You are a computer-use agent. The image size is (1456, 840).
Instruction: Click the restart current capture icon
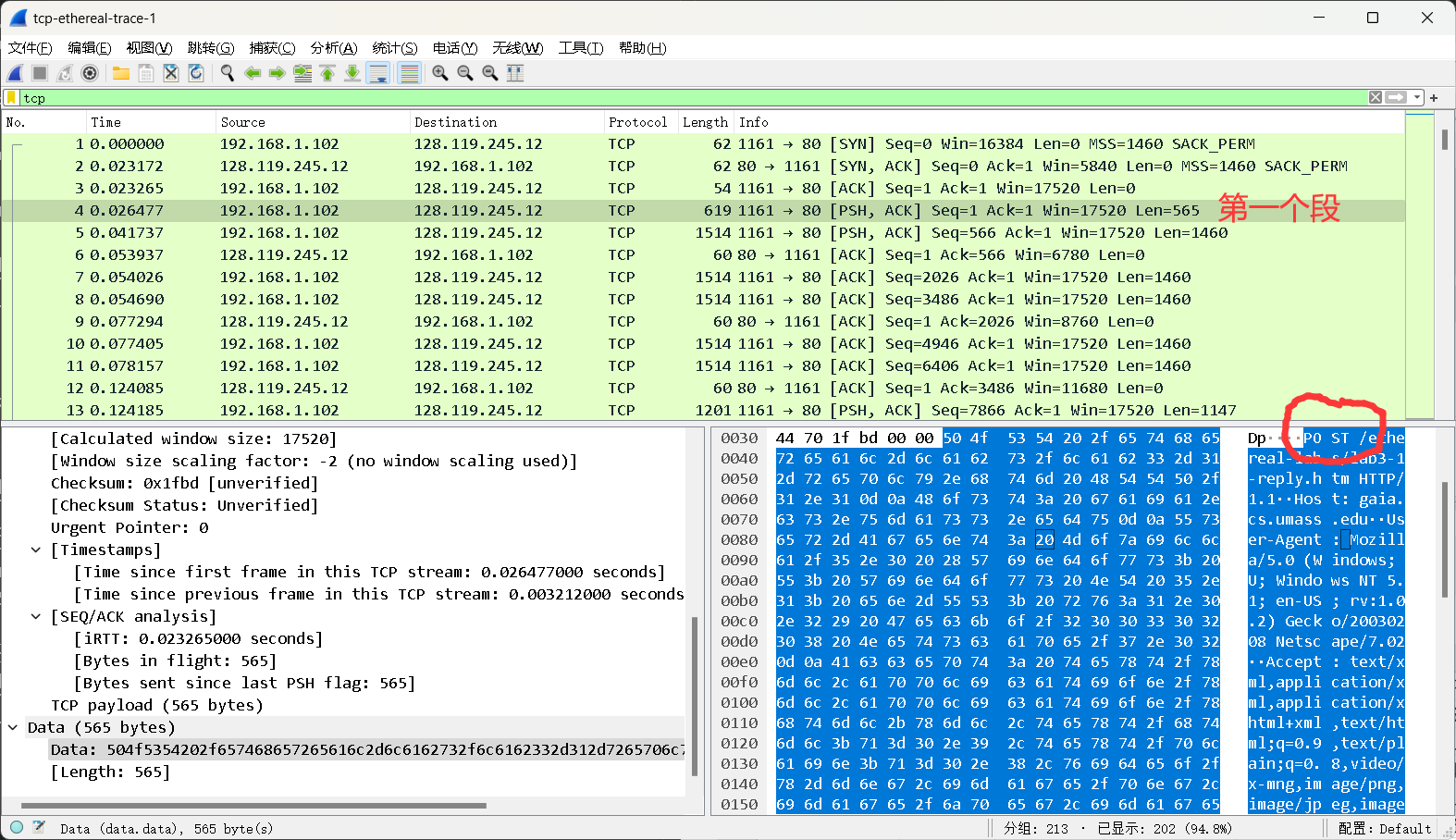click(x=65, y=73)
